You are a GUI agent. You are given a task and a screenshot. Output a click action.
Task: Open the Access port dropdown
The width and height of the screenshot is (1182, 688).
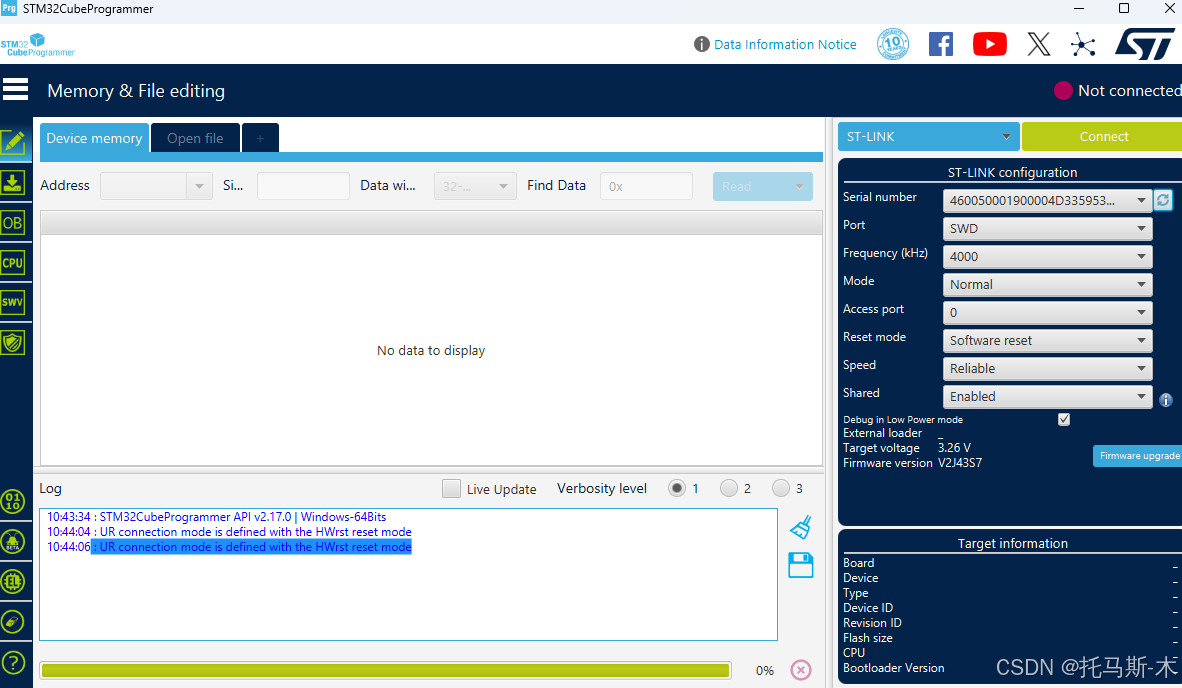(1047, 312)
